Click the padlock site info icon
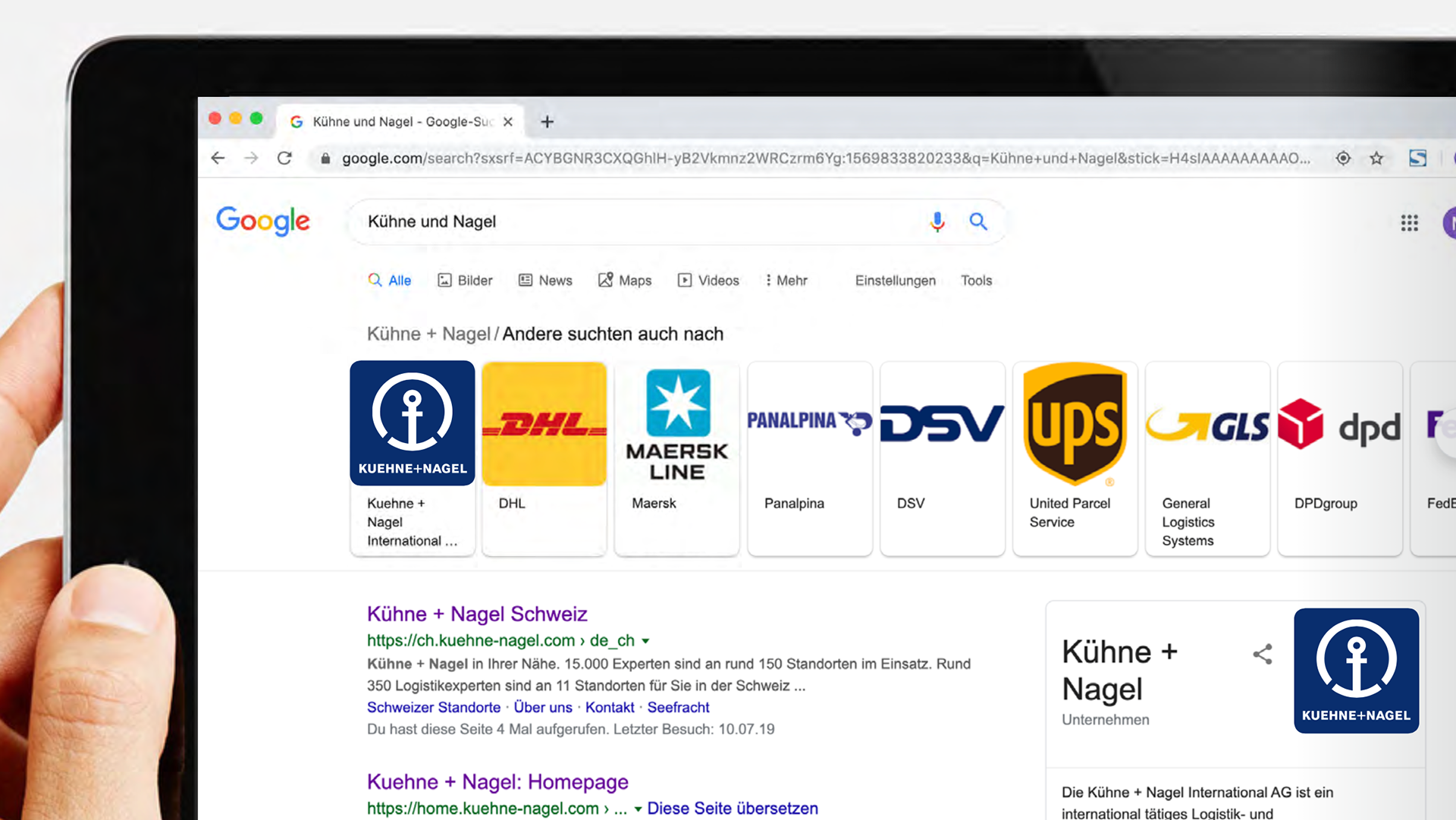 pyautogui.click(x=325, y=159)
